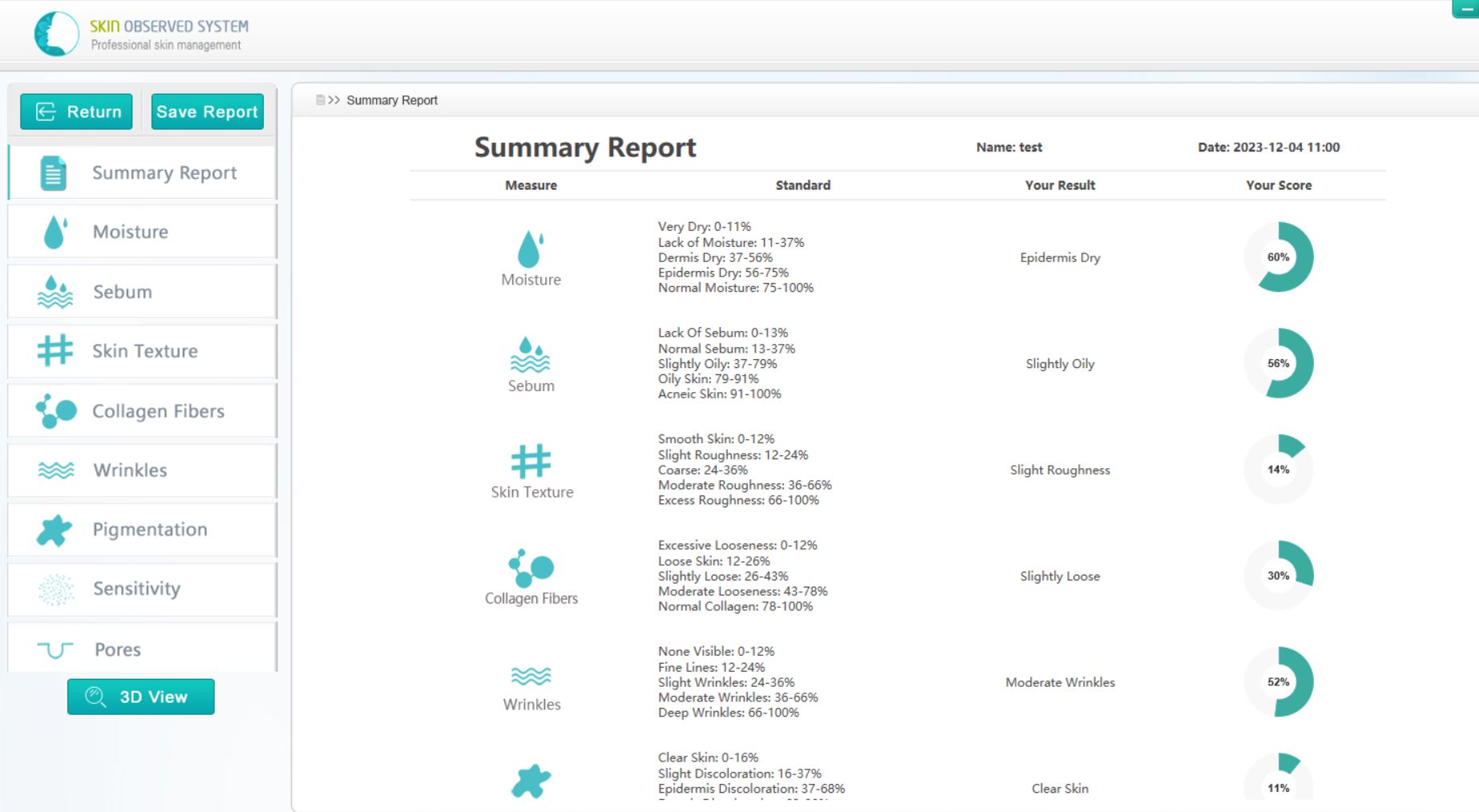Click the Sebum 56% score donut chart
The width and height of the screenshot is (1479, 812).
tap(1278, 363)
